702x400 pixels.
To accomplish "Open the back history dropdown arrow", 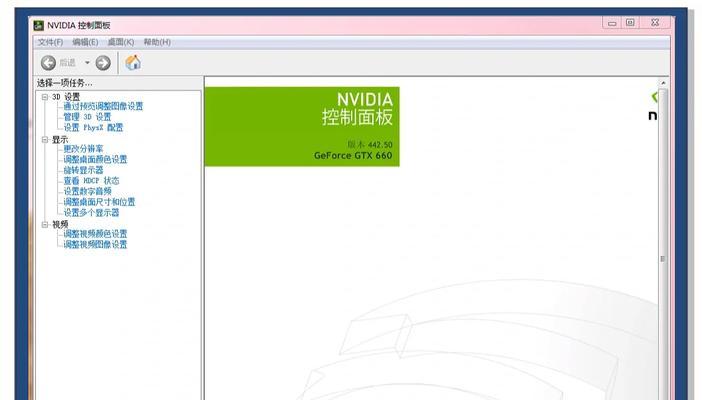I will pyautogui.click(x=87, y=63).
